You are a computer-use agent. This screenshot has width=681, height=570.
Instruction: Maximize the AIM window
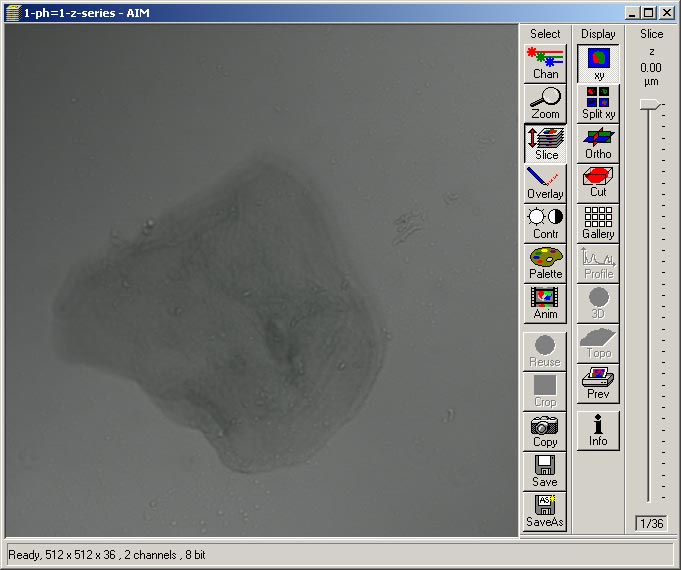pyautogui.click(x=648, y=13)
